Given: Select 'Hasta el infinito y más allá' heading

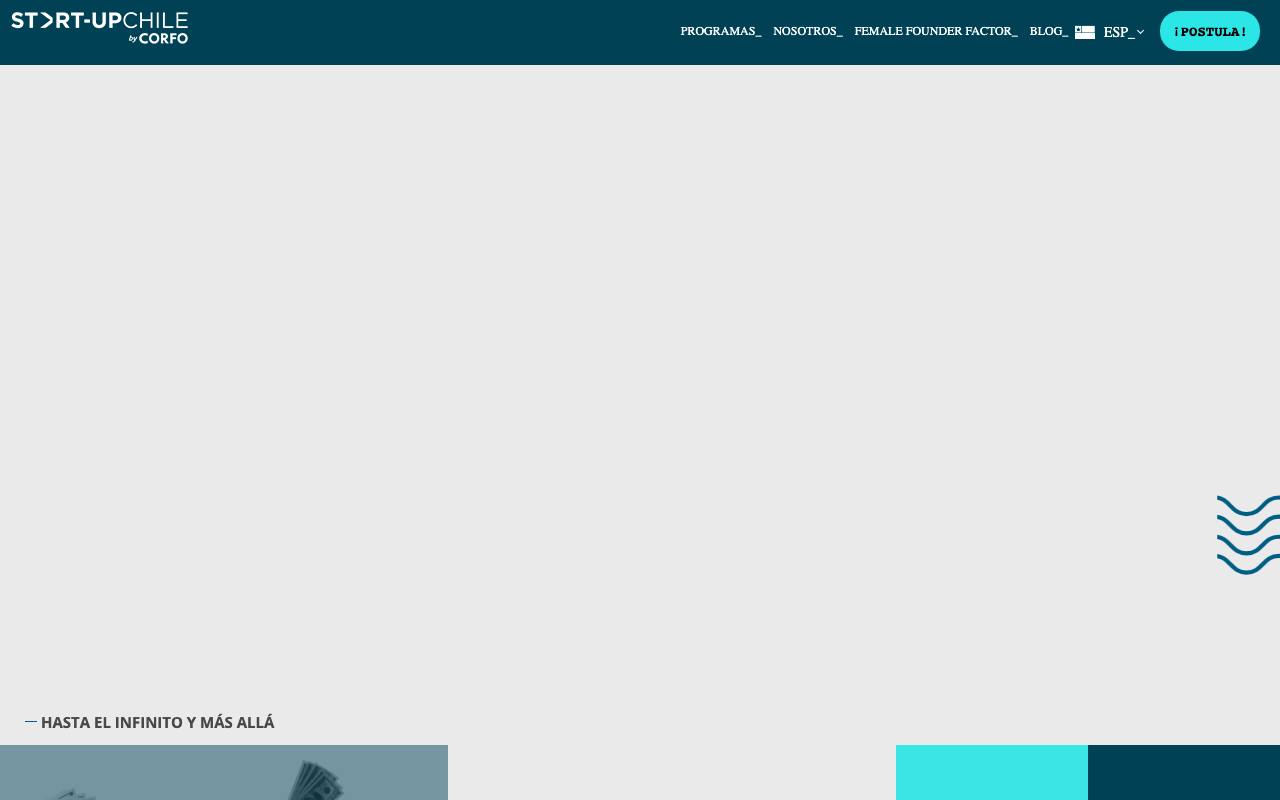Looking at the screenshot, I should [x=158, y=722].
